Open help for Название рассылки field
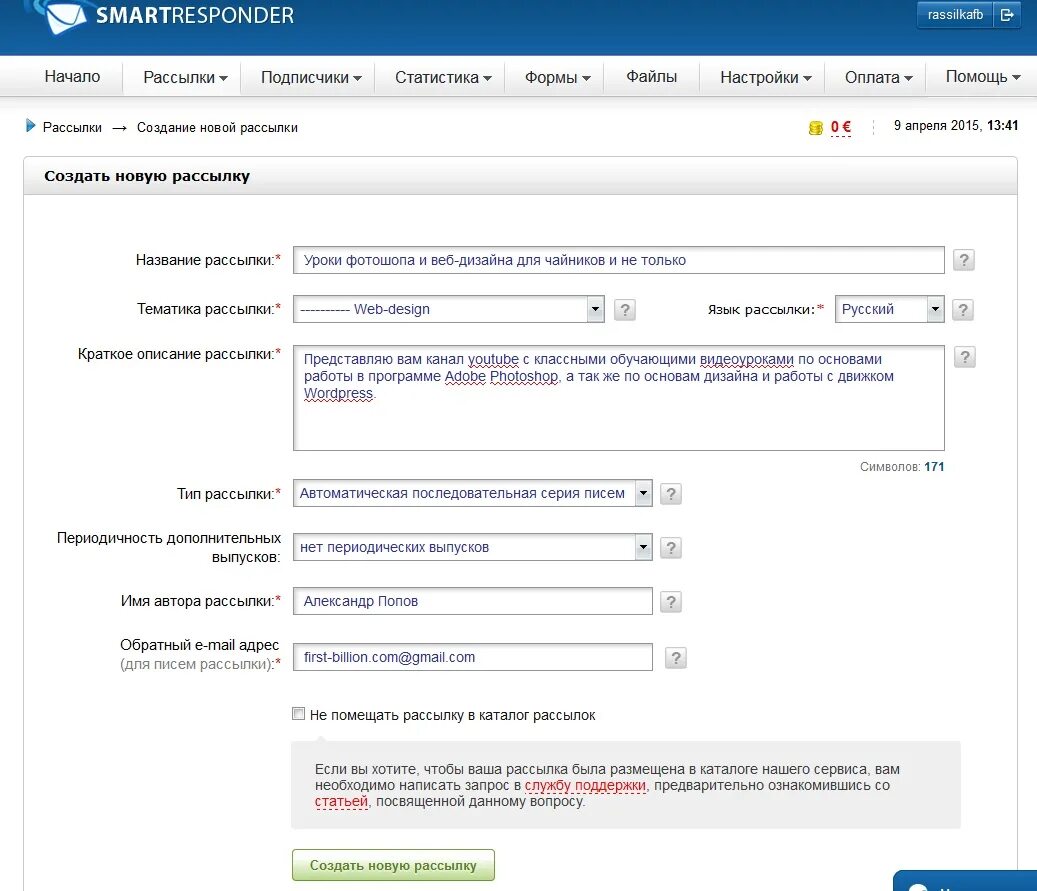Screen dimensions: 1037x891 pos(964,260)
